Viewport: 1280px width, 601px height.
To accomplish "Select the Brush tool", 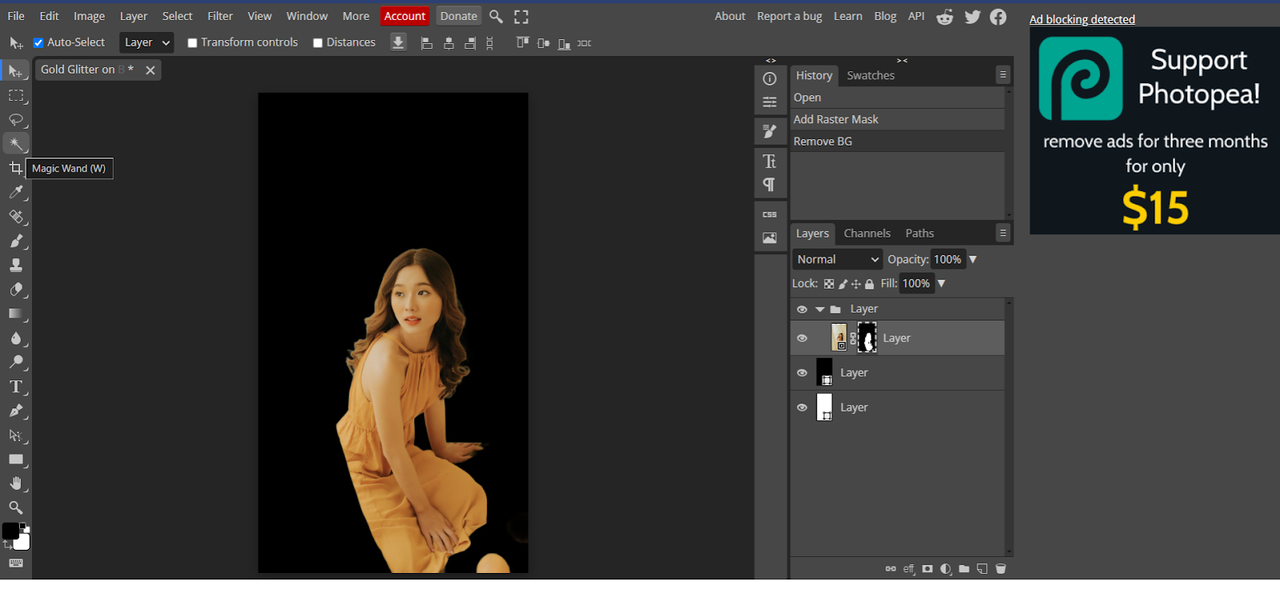I will 16,241.
